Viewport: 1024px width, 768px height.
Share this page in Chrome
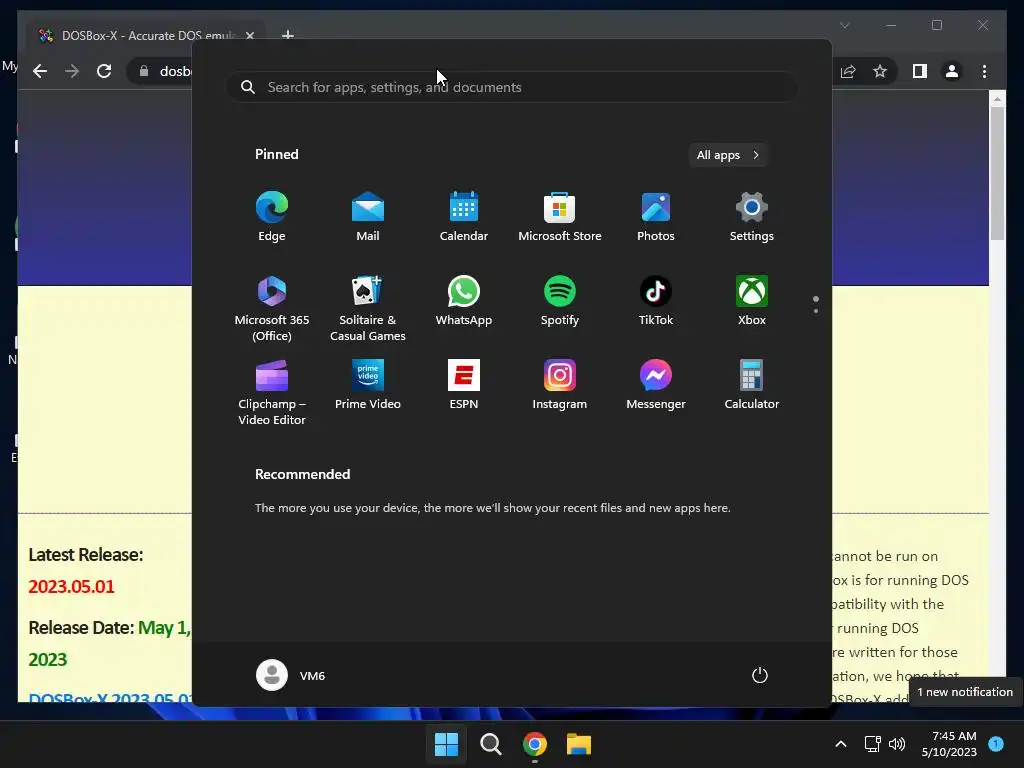pyautogui.click(x=848, y=71)
